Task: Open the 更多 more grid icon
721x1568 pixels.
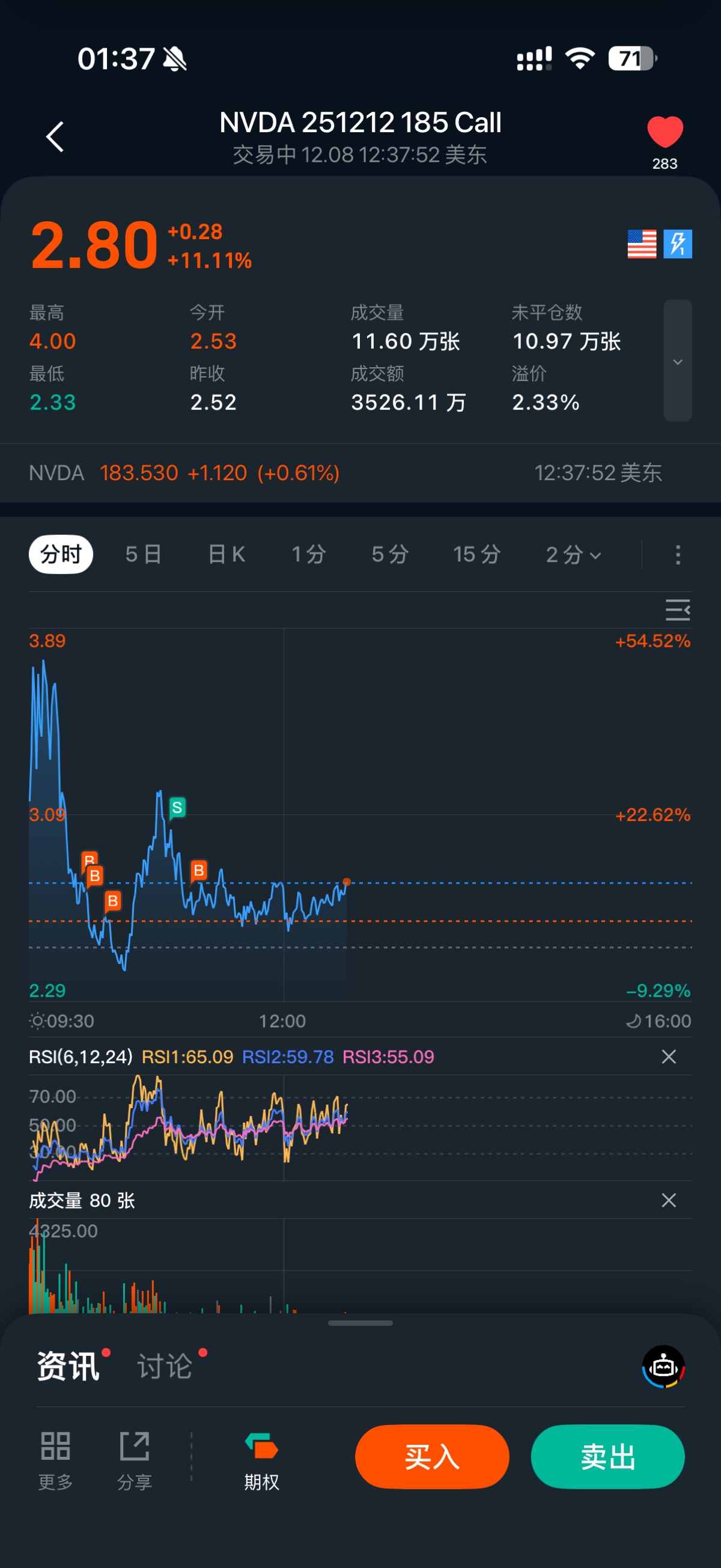Action: coord(55,1460)
